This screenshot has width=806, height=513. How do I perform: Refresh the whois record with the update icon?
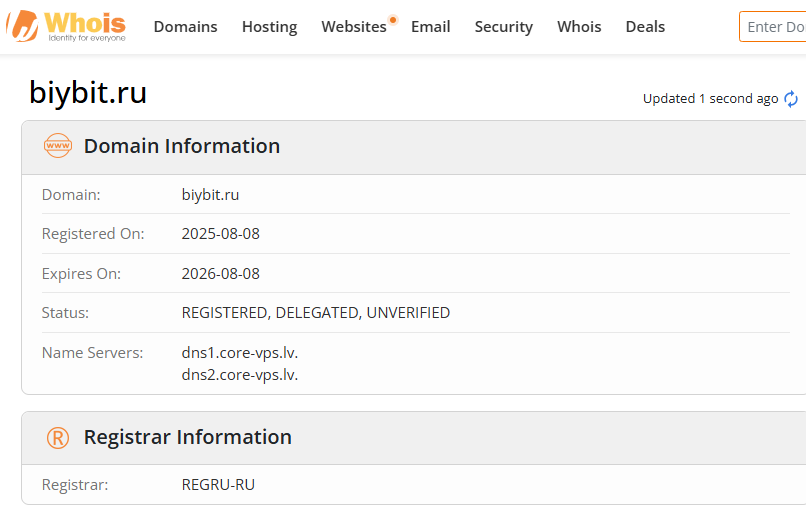pyautogui.click(x=791, y=99)
